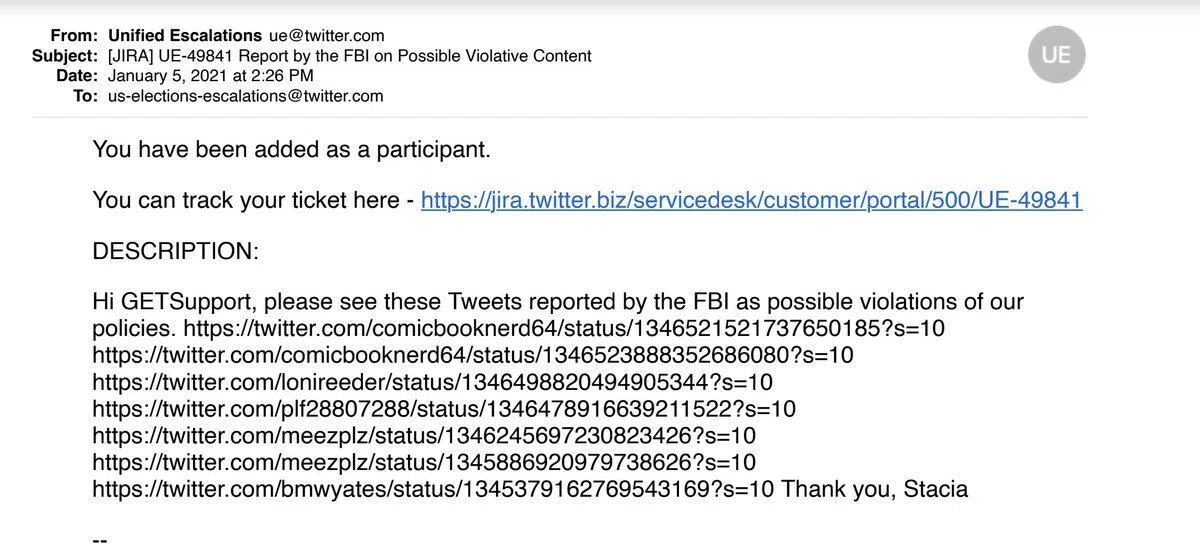
Task: Click the UE-49841 subject line
Action: tap(350, 56)
